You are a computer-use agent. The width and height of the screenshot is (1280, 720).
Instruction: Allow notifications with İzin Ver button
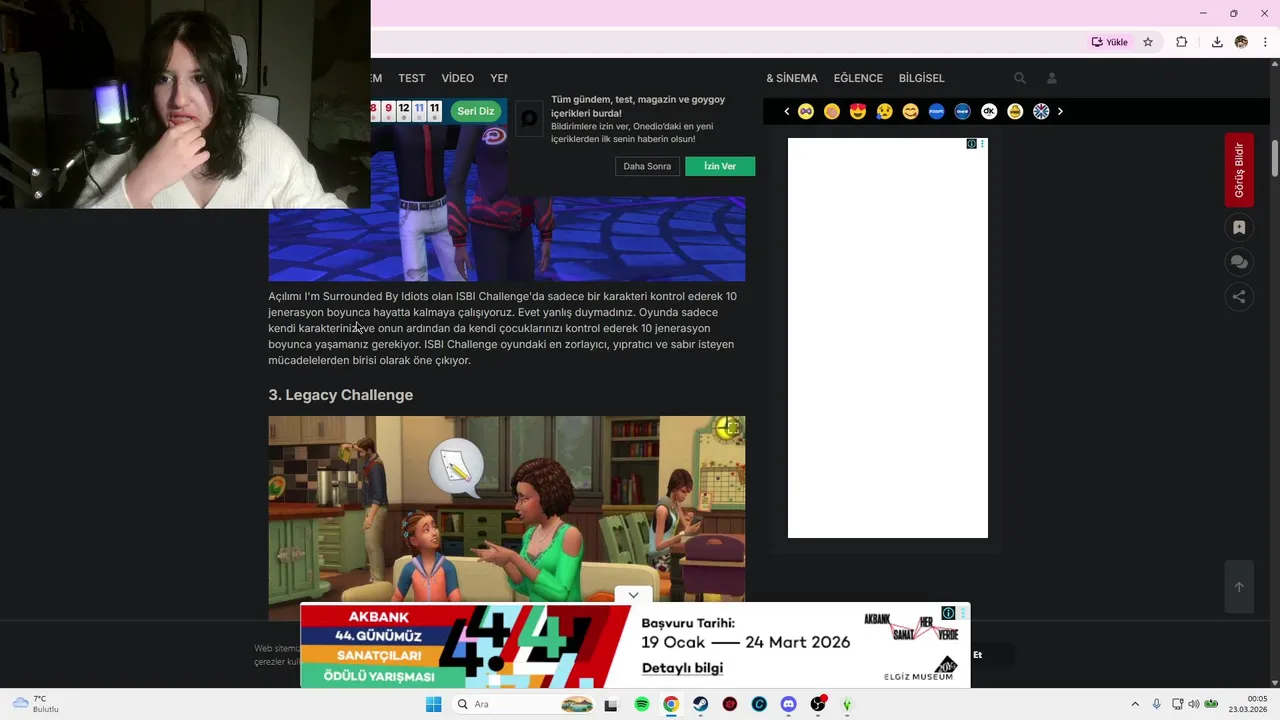(x=720, y=166)
